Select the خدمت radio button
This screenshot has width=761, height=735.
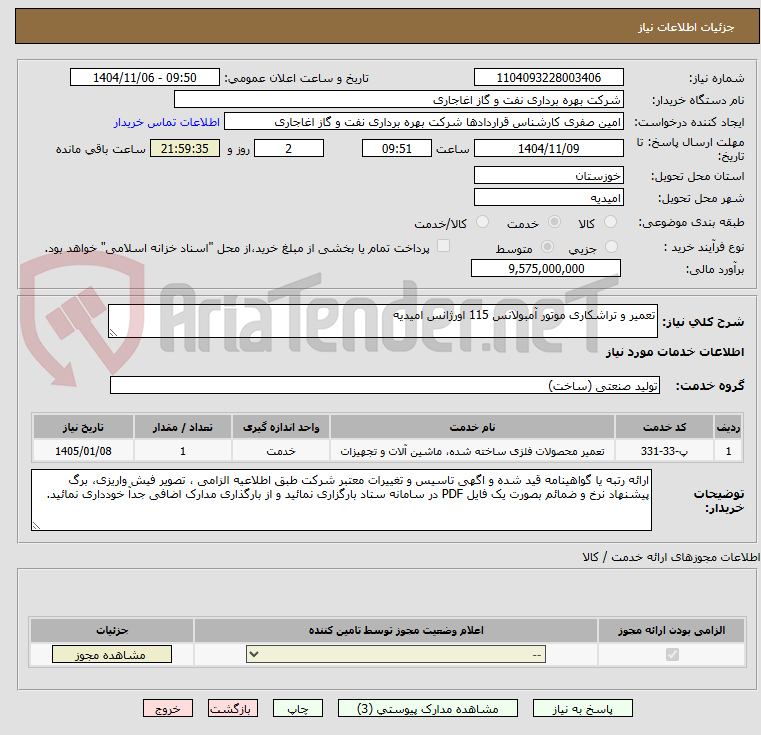554,222
